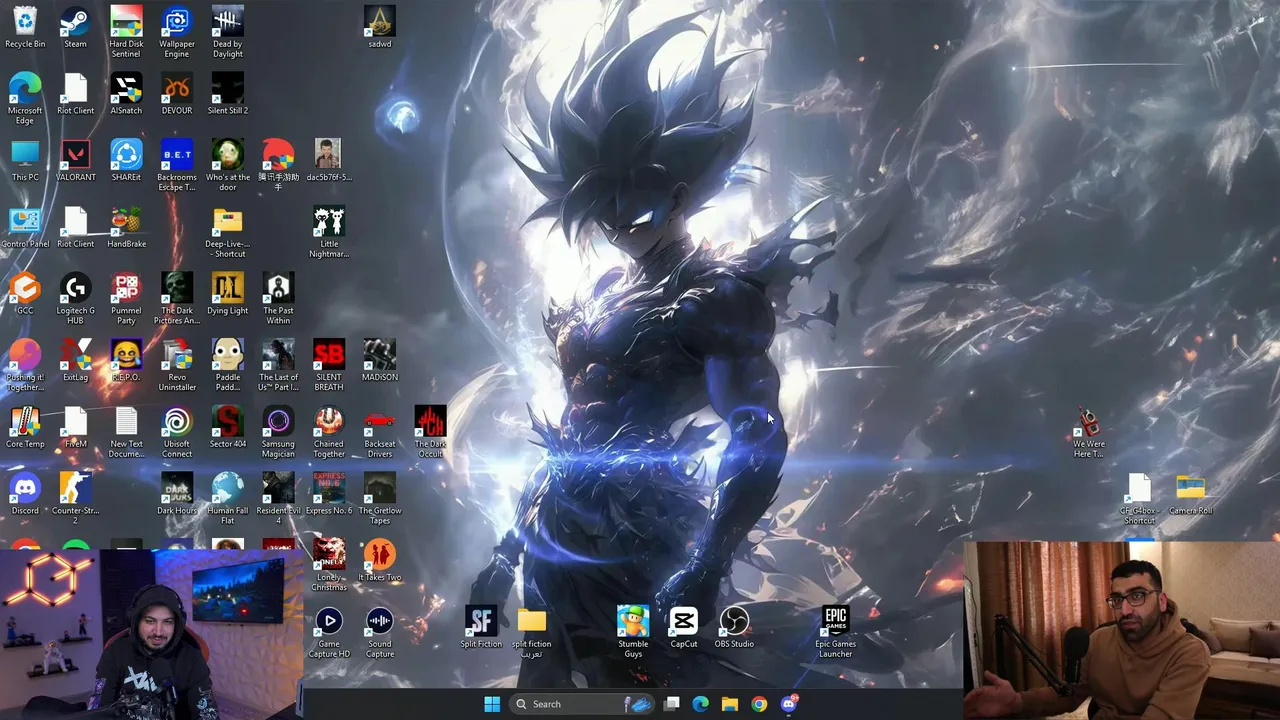1280x720 pixels.
Task: Select the Sound Capture icon
Action: click(380, 633)
